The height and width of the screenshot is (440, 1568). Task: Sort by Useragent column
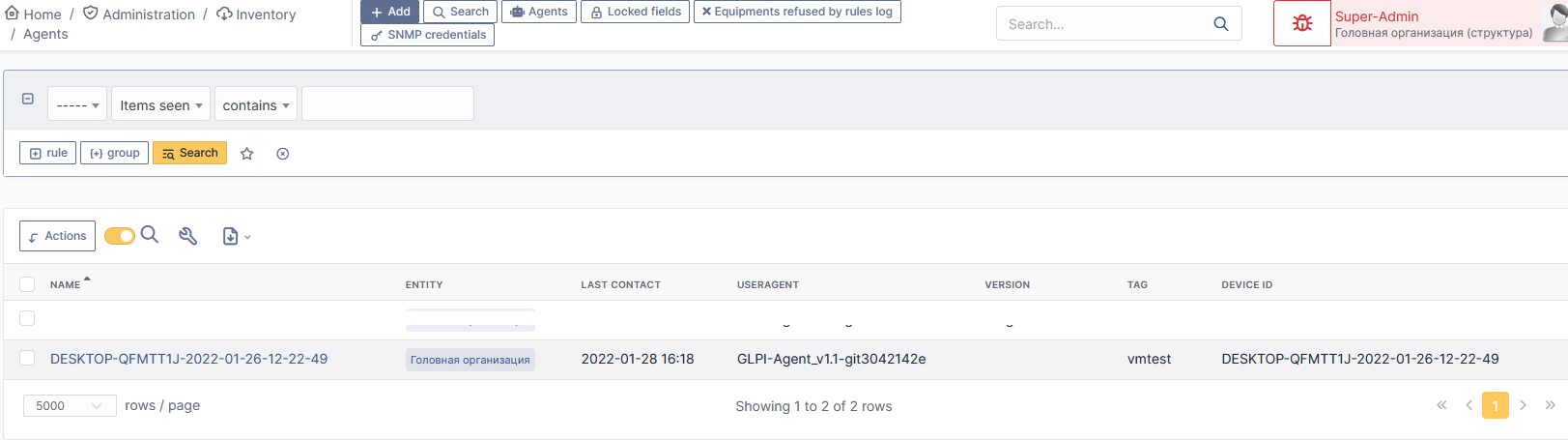tap(768, 284)
